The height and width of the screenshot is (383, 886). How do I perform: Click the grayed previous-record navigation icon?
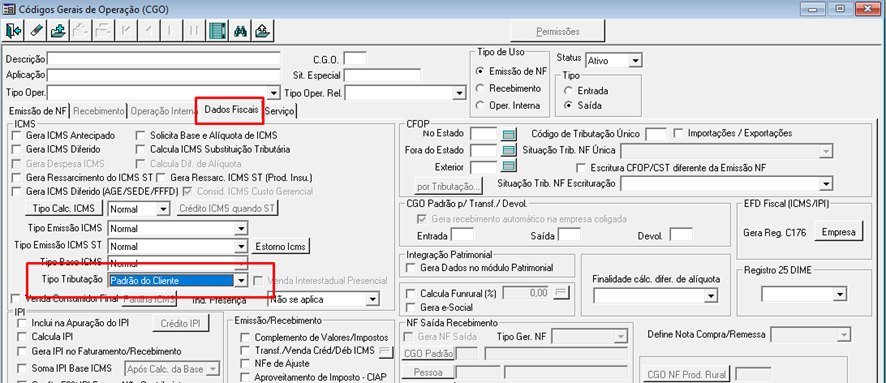click(148, 31)
